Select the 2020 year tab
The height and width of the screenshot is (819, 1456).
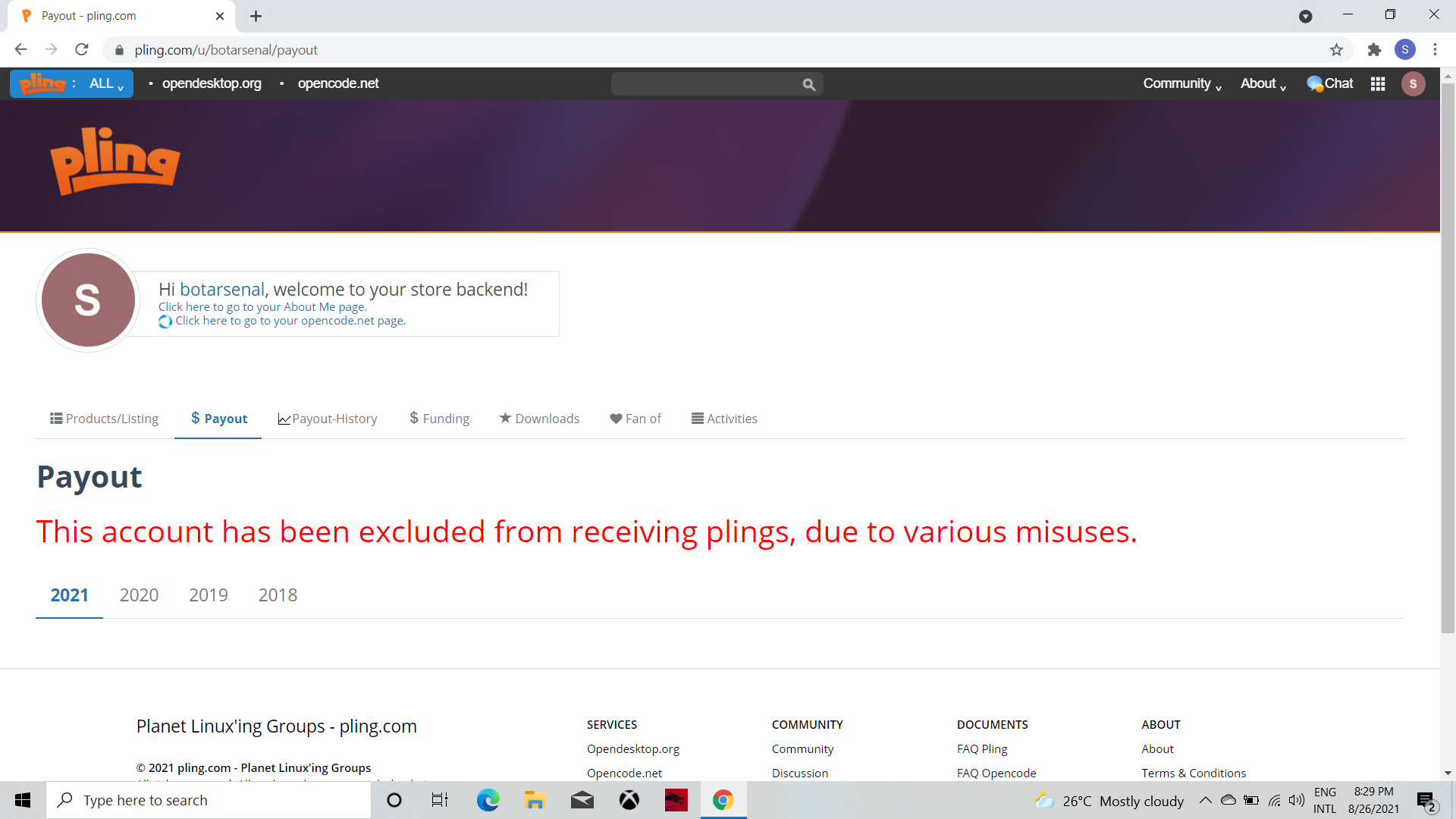tap(139, 595)
